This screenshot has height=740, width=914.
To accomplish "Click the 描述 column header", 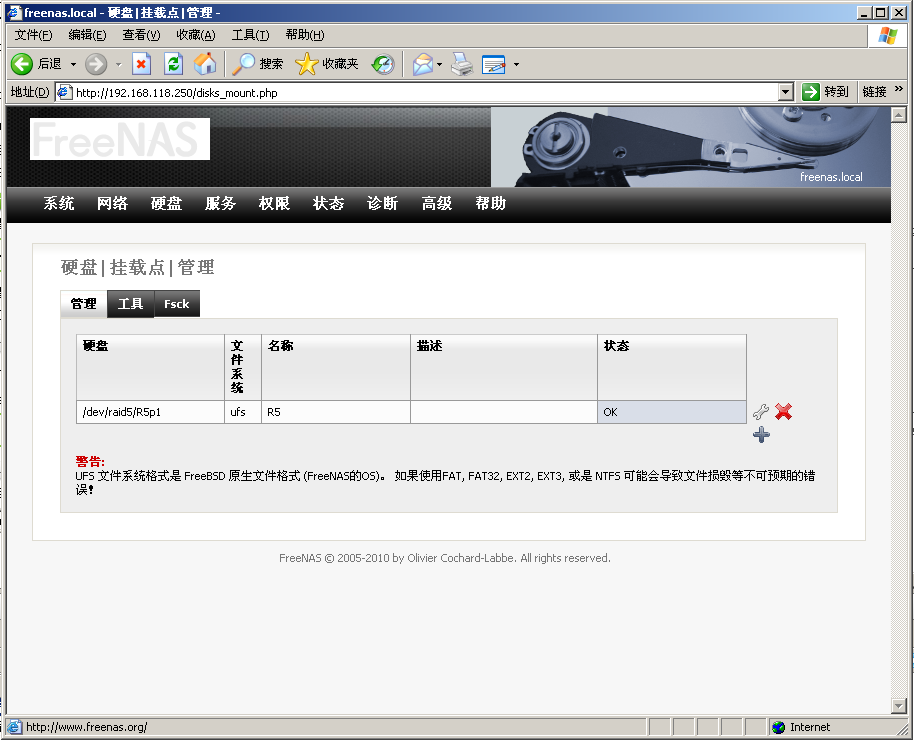I will [504, 367].
